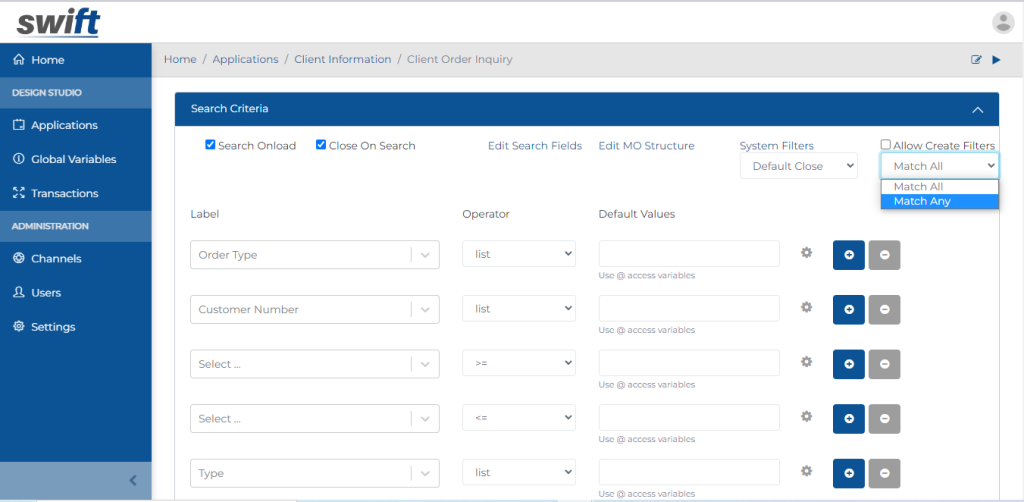This screenshot has width=1024, height=502.
Task: Click the play/run icon in breadcrumb bar
Action: click(x=996, y=60)
